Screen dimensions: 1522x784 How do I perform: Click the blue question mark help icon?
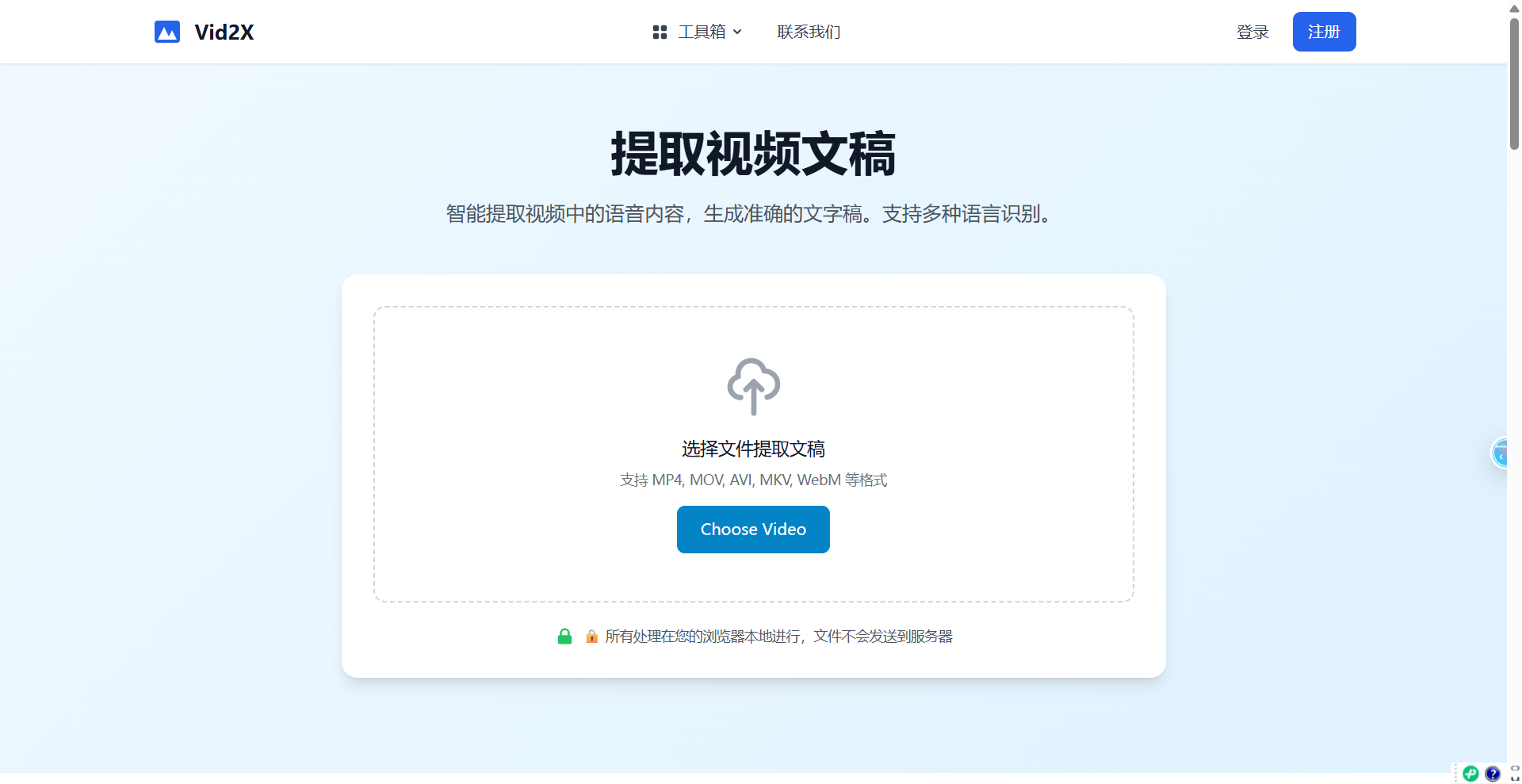coord(1493,774)
